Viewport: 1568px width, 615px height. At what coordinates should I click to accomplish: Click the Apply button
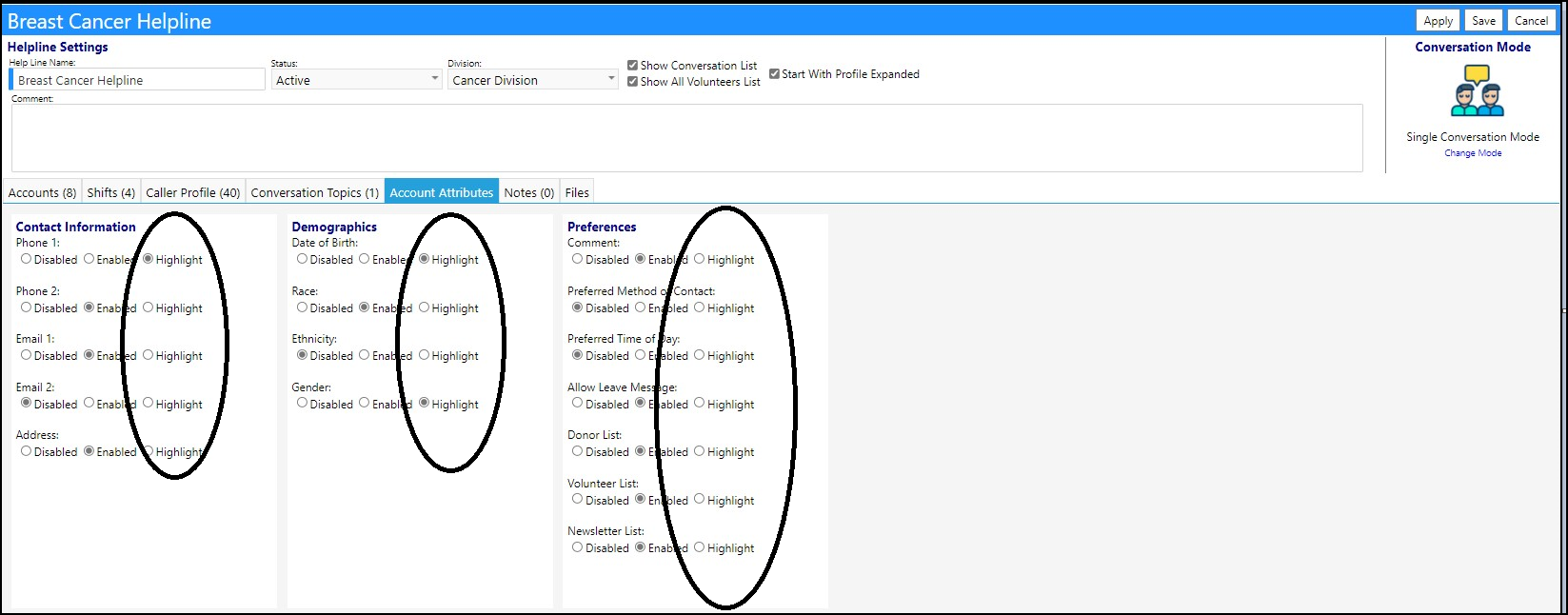pos(1438,20)
